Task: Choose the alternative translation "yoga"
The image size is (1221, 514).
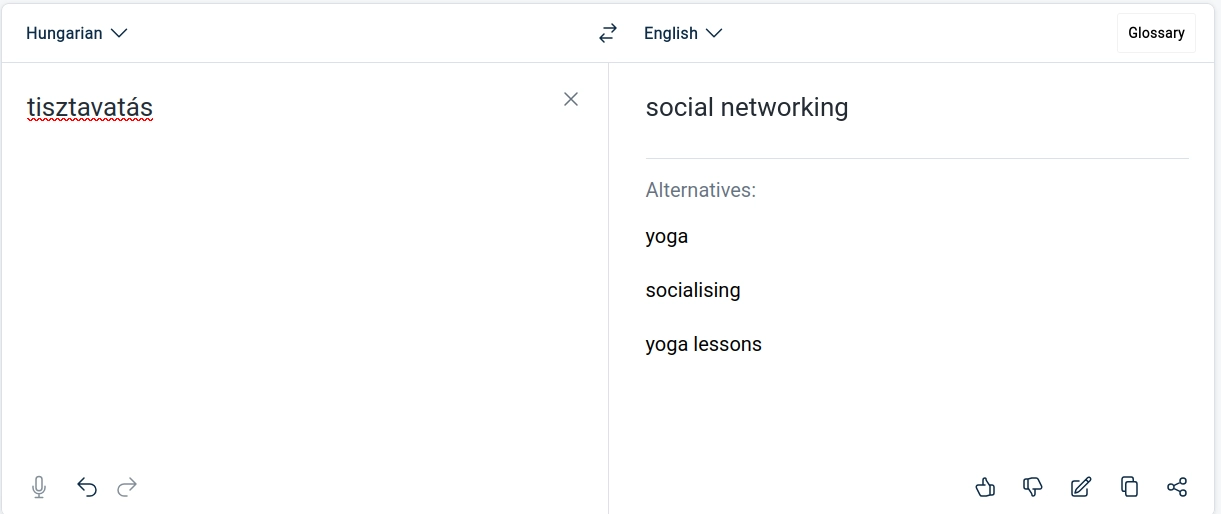Action: pos(667,237)
